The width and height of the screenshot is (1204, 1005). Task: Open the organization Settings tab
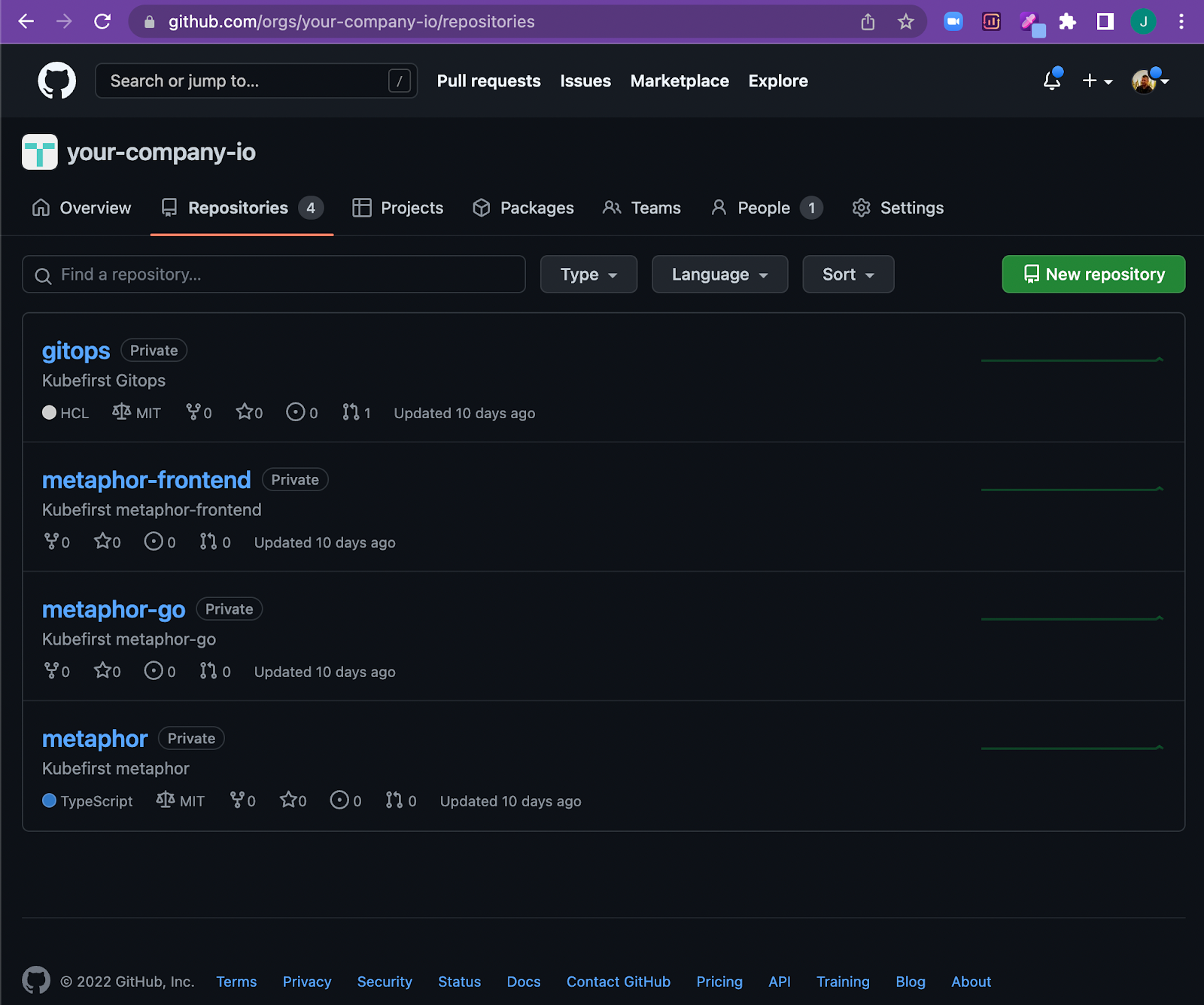pyautogui.click(x=898, y=208)
